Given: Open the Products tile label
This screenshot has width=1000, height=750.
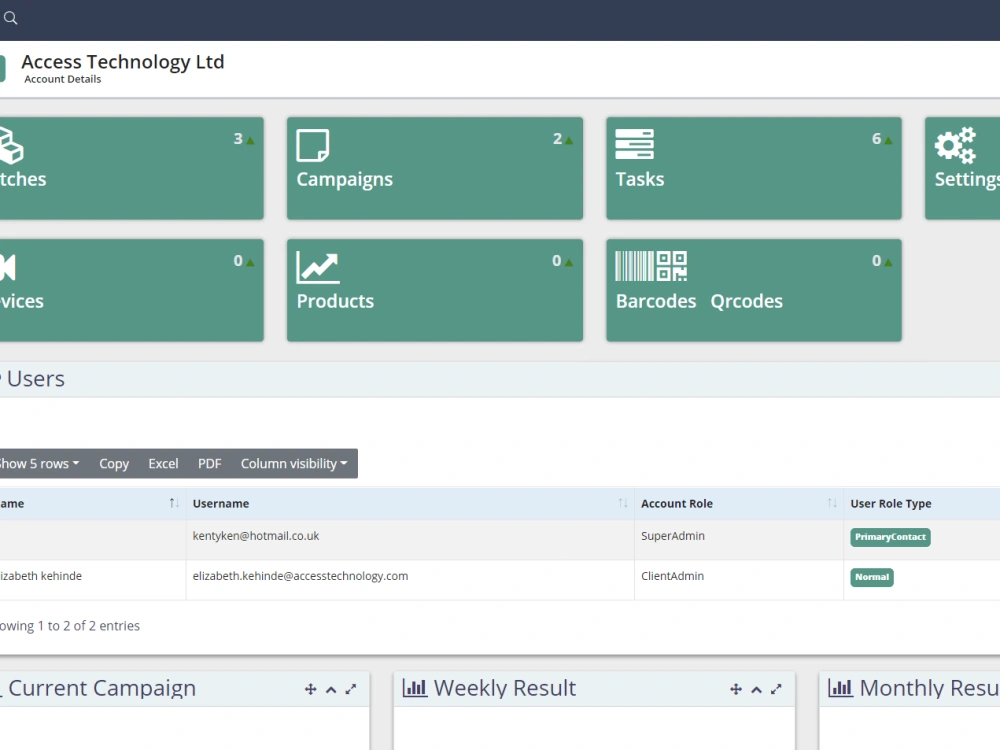Looking at the screenshot, I should (x=335, y=301).
